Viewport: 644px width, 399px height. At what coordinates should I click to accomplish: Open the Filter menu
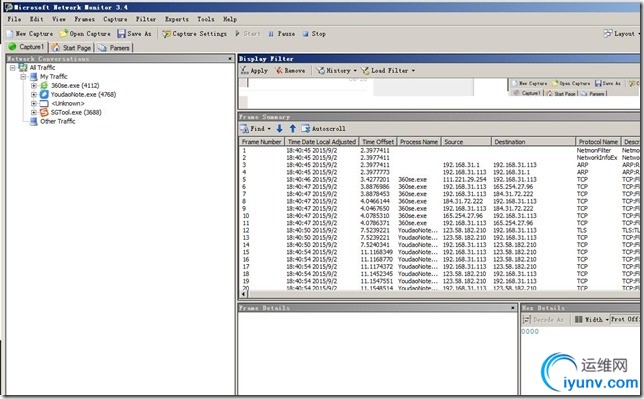click(x=146, y=19)
